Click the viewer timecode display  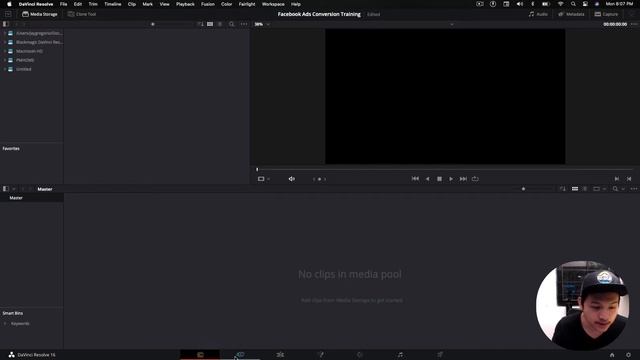tap(615, 24)
